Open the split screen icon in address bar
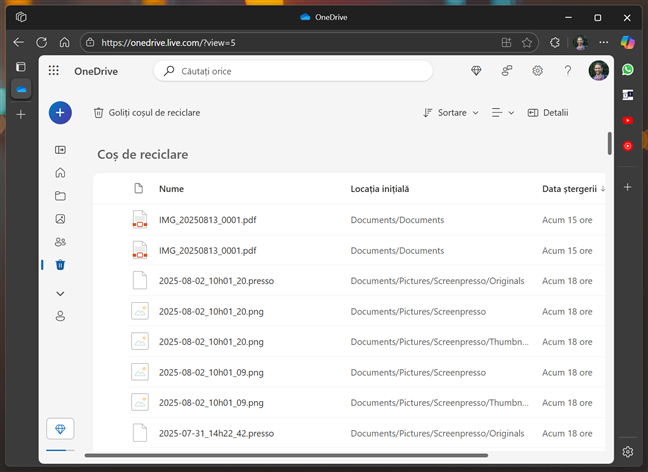Screen dimensions: 648x472 [x=506, y=43]
